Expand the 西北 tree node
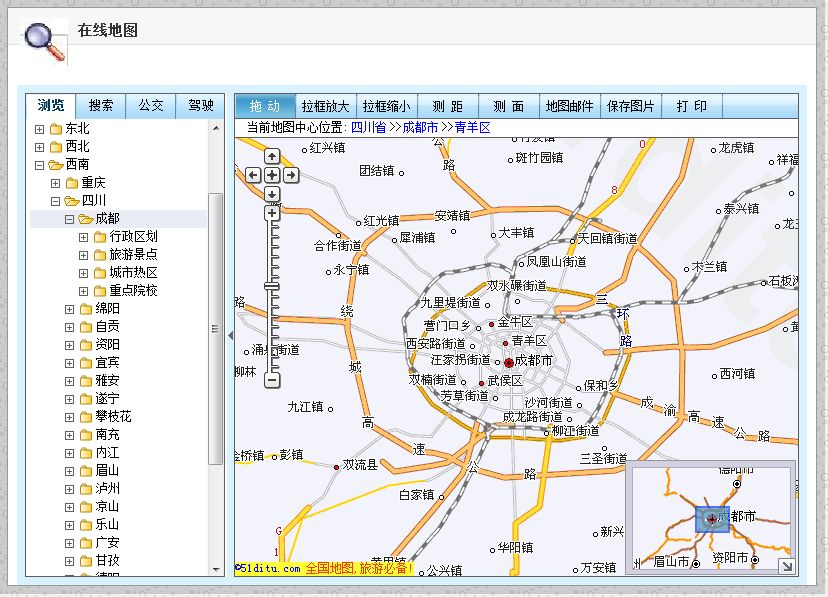 (x=39, y=147)
